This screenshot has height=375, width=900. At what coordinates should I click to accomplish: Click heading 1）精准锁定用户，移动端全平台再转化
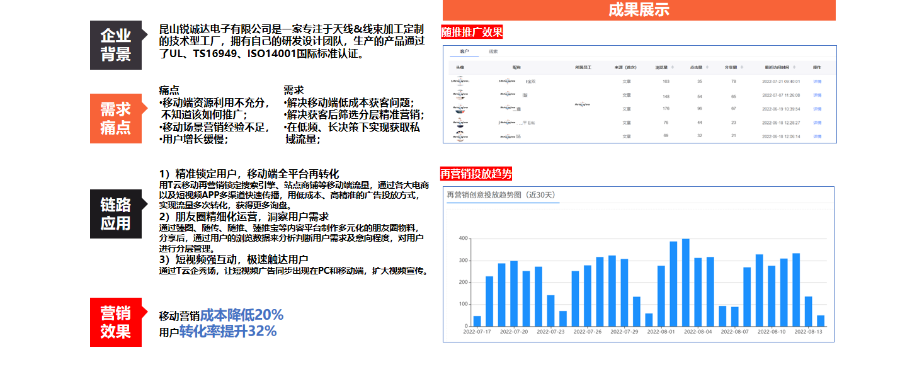[250, 173]
